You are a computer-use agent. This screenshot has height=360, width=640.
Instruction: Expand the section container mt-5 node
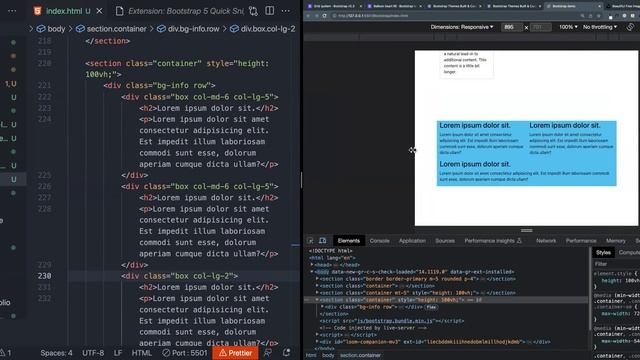(318, 293)
